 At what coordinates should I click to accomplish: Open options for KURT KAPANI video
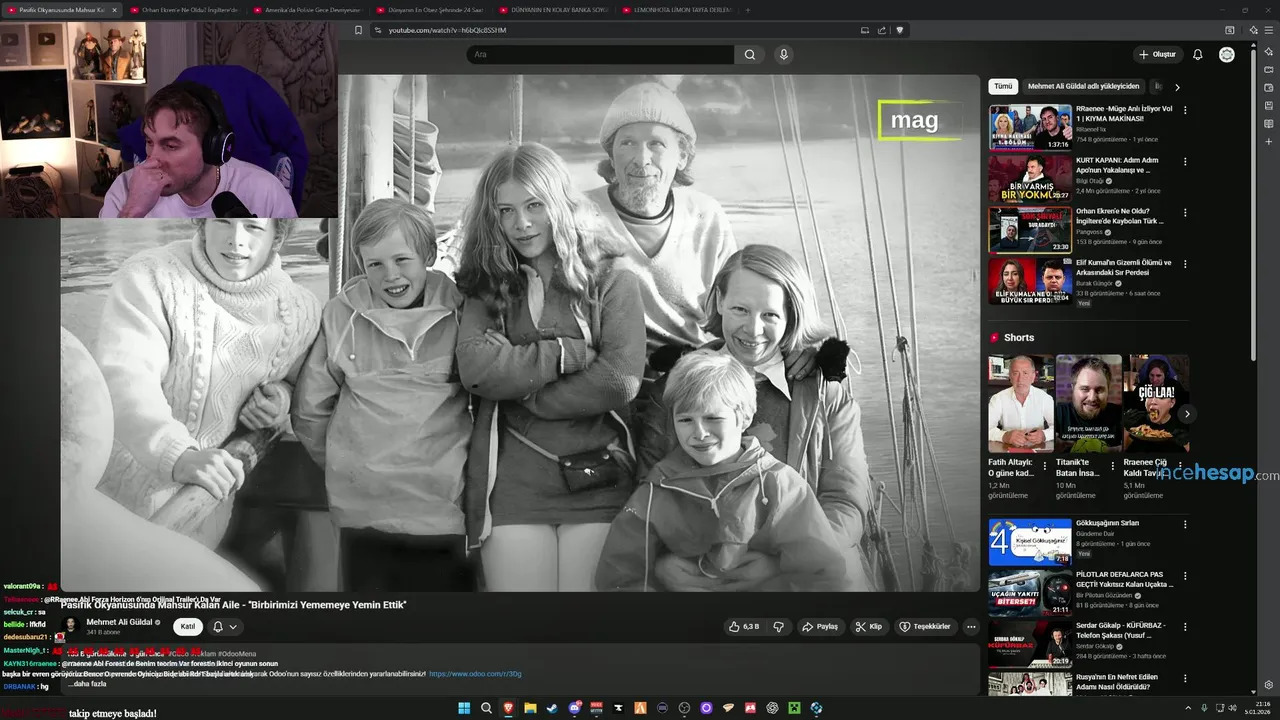[1185, 161]
